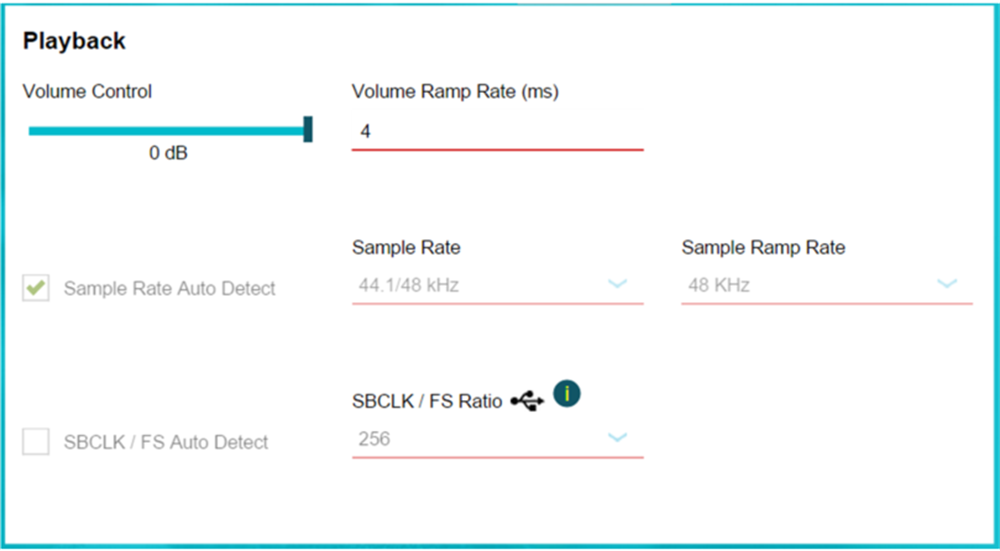This screenshot has width=1000, height=551.
Task: Click the USB icon next to SBCLK / FS Ratio
Action: pyautogui.click(x=527, y=401)
